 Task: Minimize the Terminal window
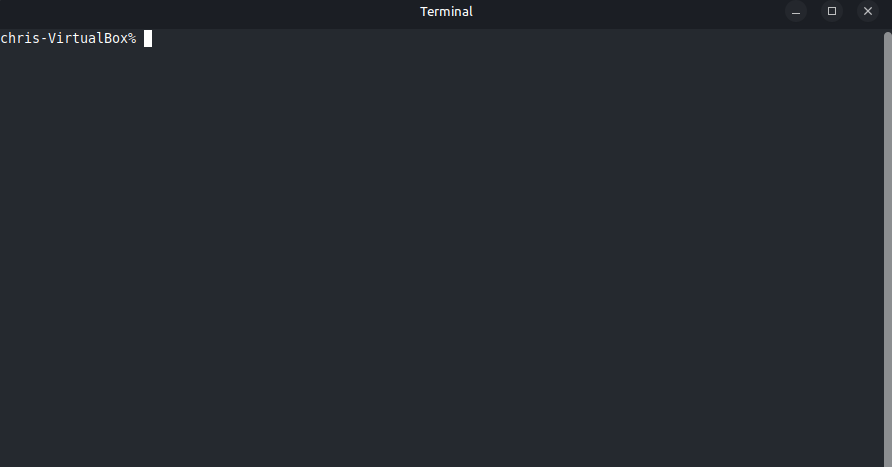pyautogui.click(x=796, y=11)
